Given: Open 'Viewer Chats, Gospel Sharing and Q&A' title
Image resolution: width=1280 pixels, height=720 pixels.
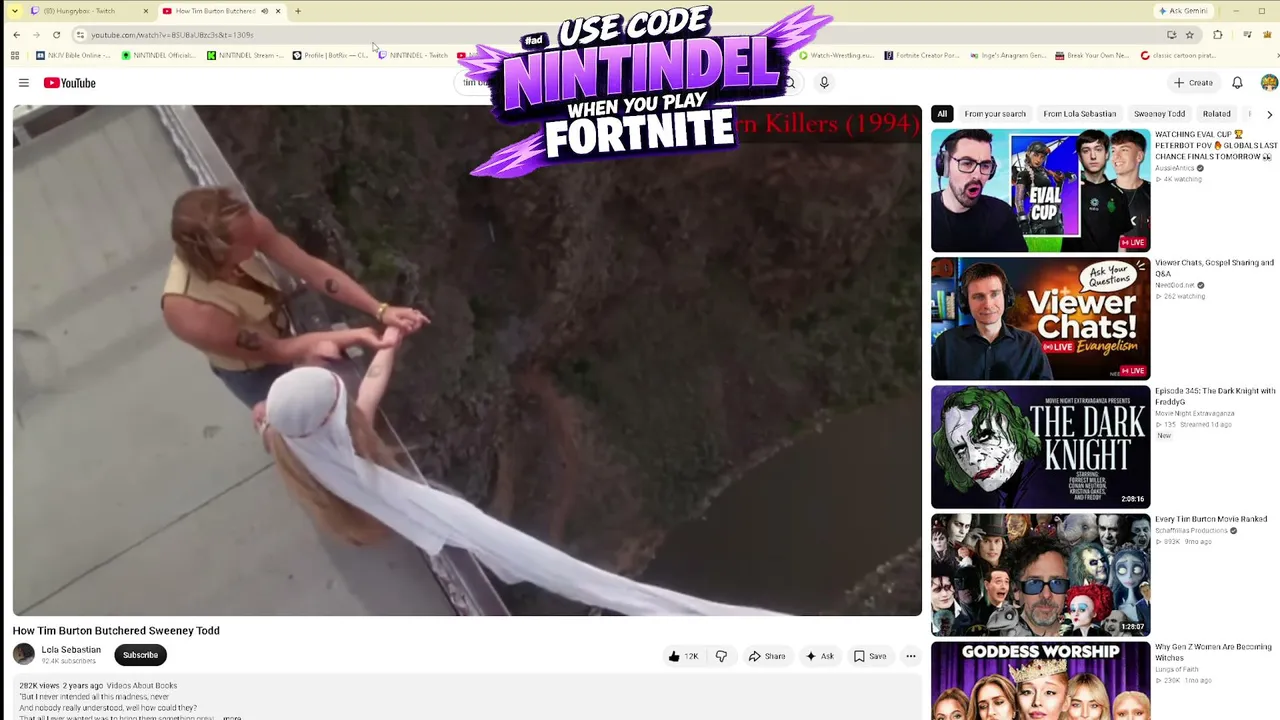Looking at the screenshot, I should pyautogui.click(x=1214, y=268).
